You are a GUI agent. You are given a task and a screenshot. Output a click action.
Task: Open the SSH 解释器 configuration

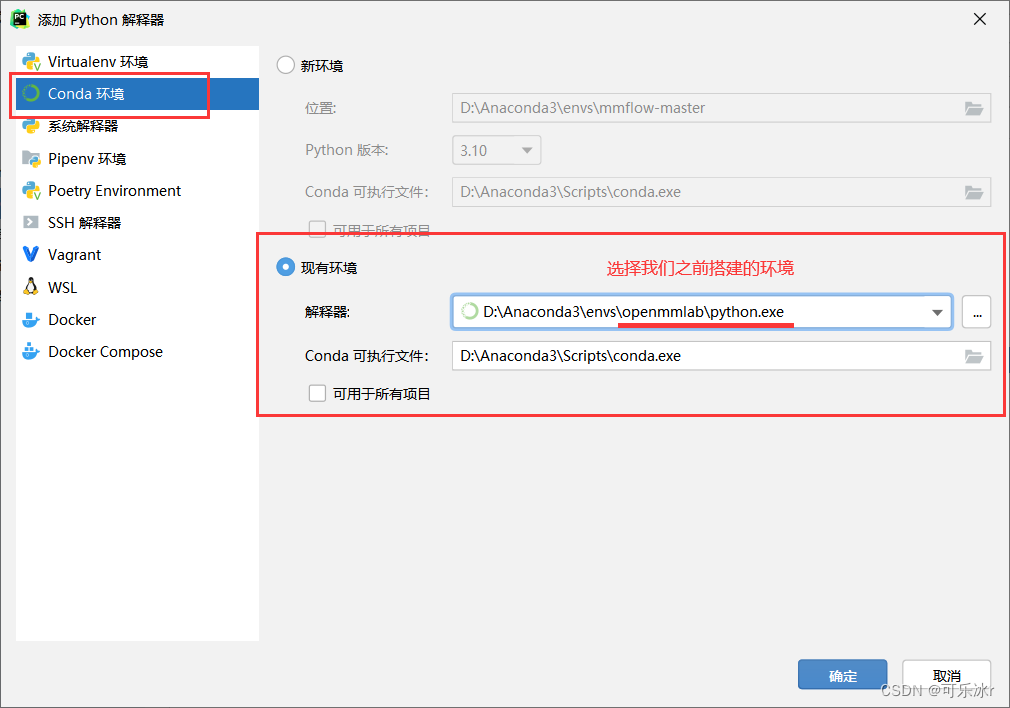85,222
